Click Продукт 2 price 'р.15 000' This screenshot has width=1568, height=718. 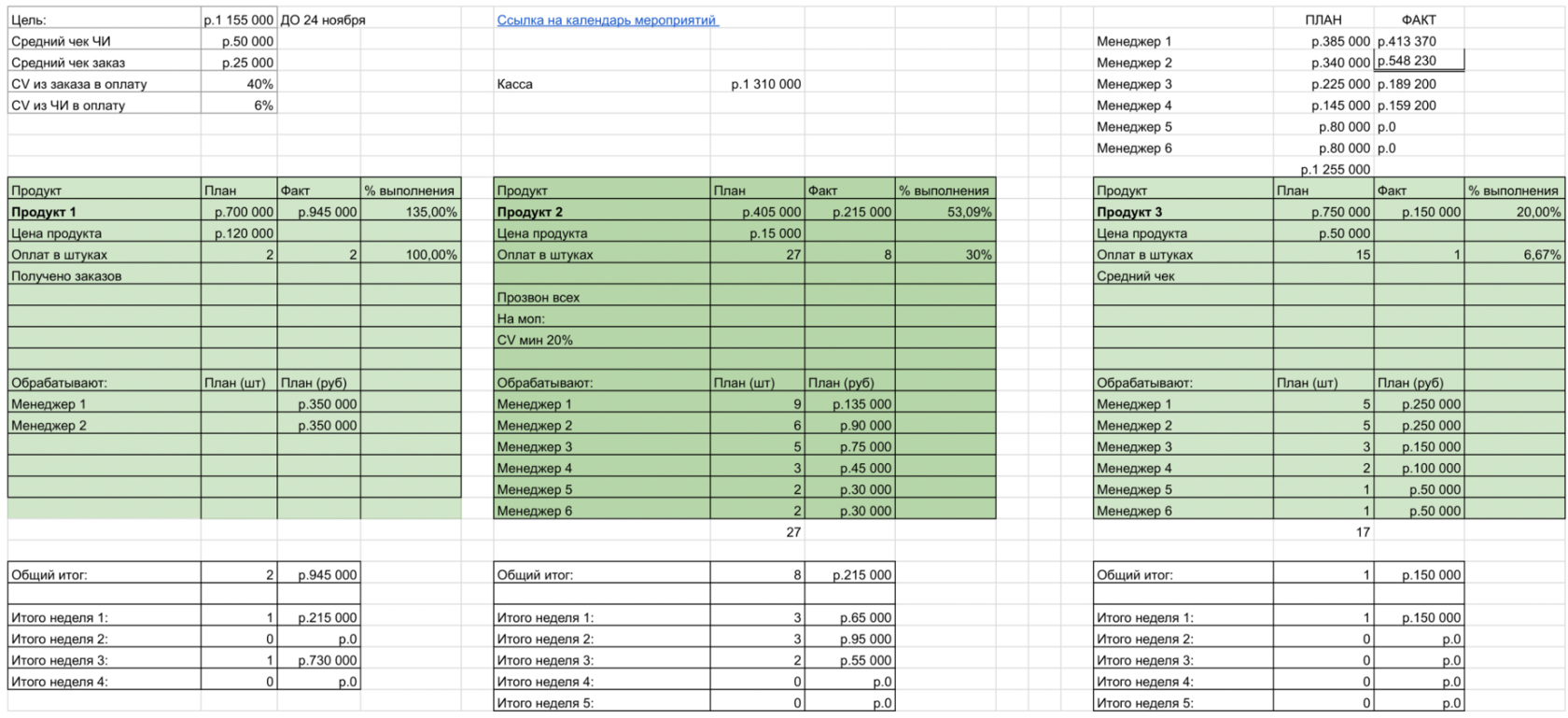758,233
